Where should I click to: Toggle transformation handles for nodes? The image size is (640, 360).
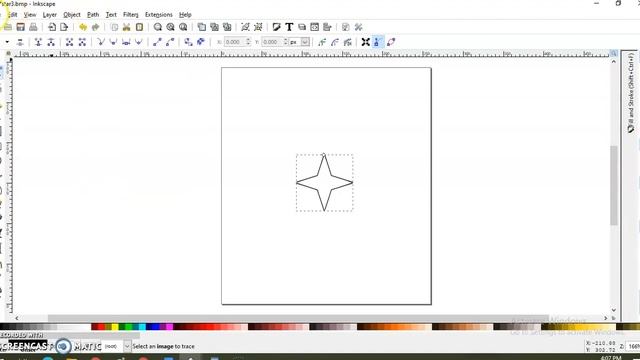[366, 42]
